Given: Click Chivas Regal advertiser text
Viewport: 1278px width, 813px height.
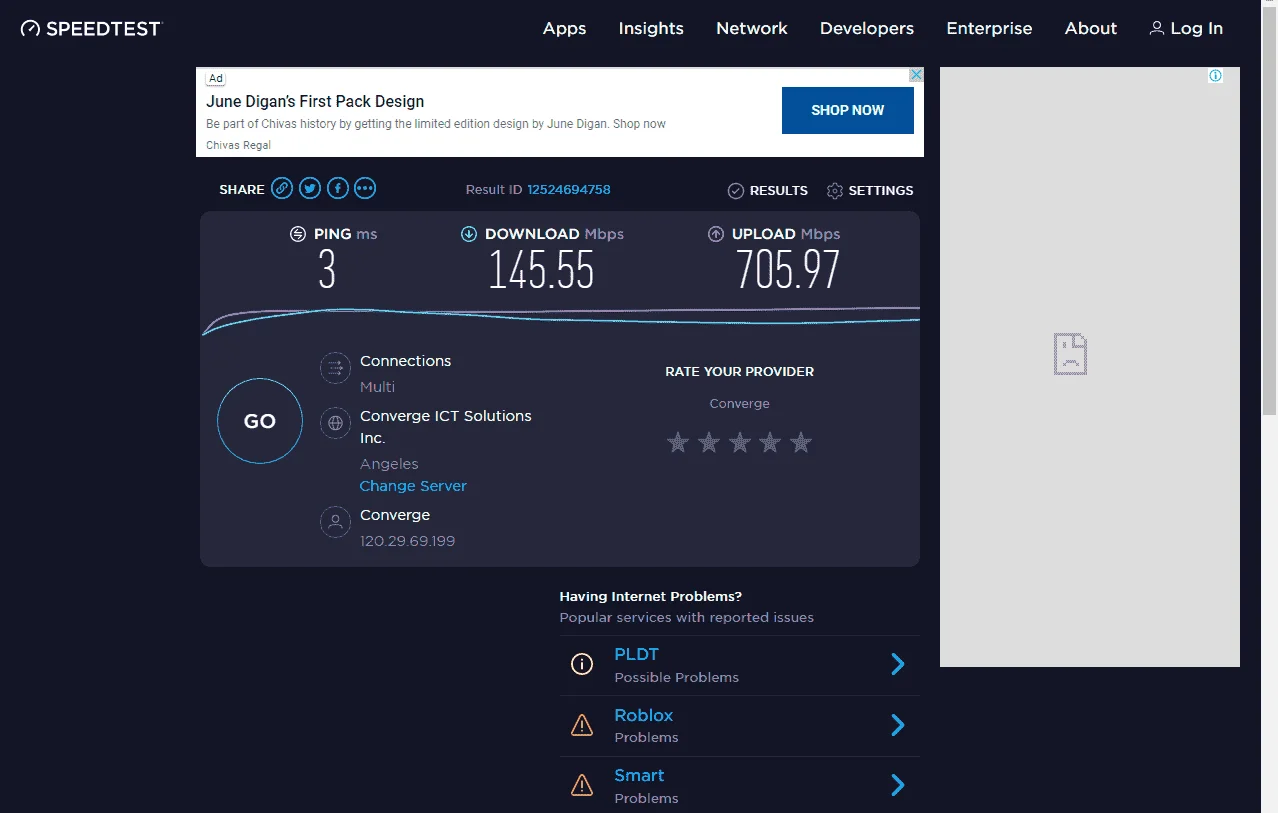Looking at the screenshot, I should click(238, 145).
